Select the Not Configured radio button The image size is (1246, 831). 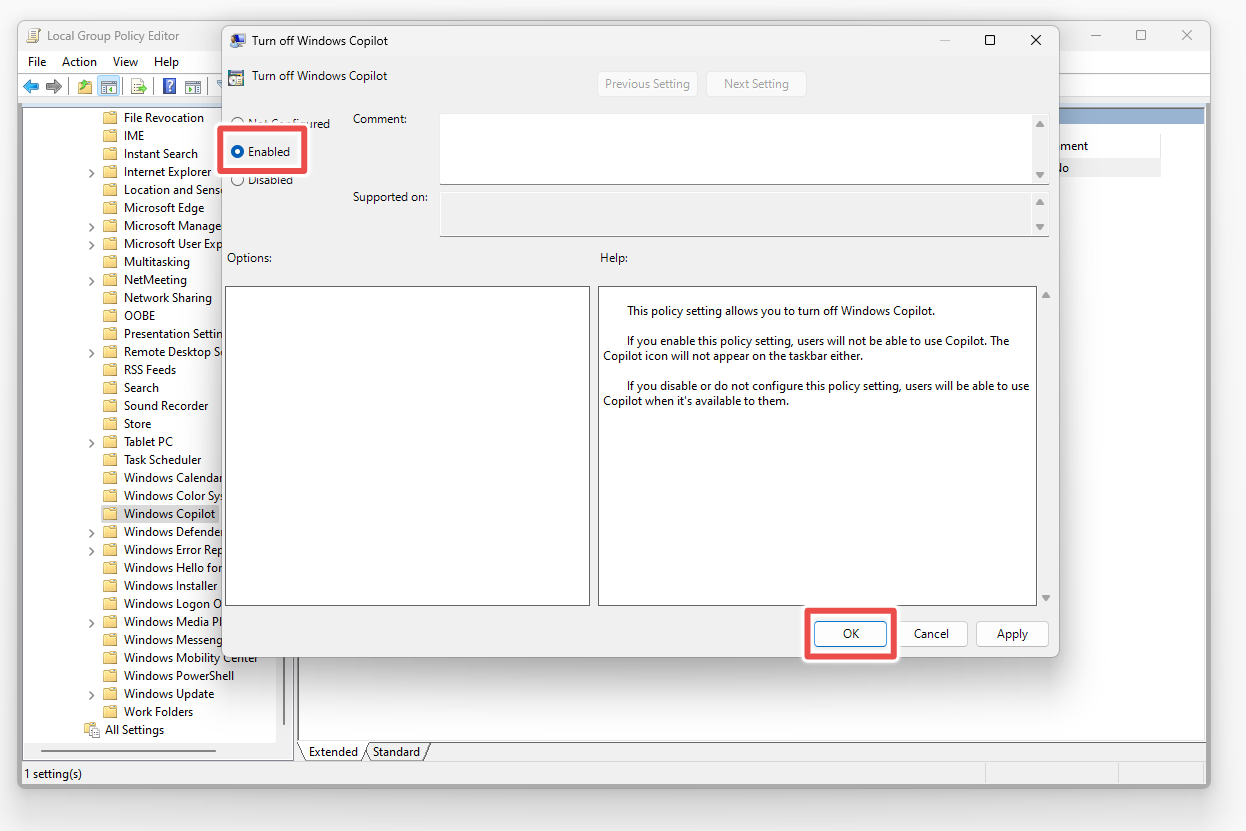tap(237, 124)
